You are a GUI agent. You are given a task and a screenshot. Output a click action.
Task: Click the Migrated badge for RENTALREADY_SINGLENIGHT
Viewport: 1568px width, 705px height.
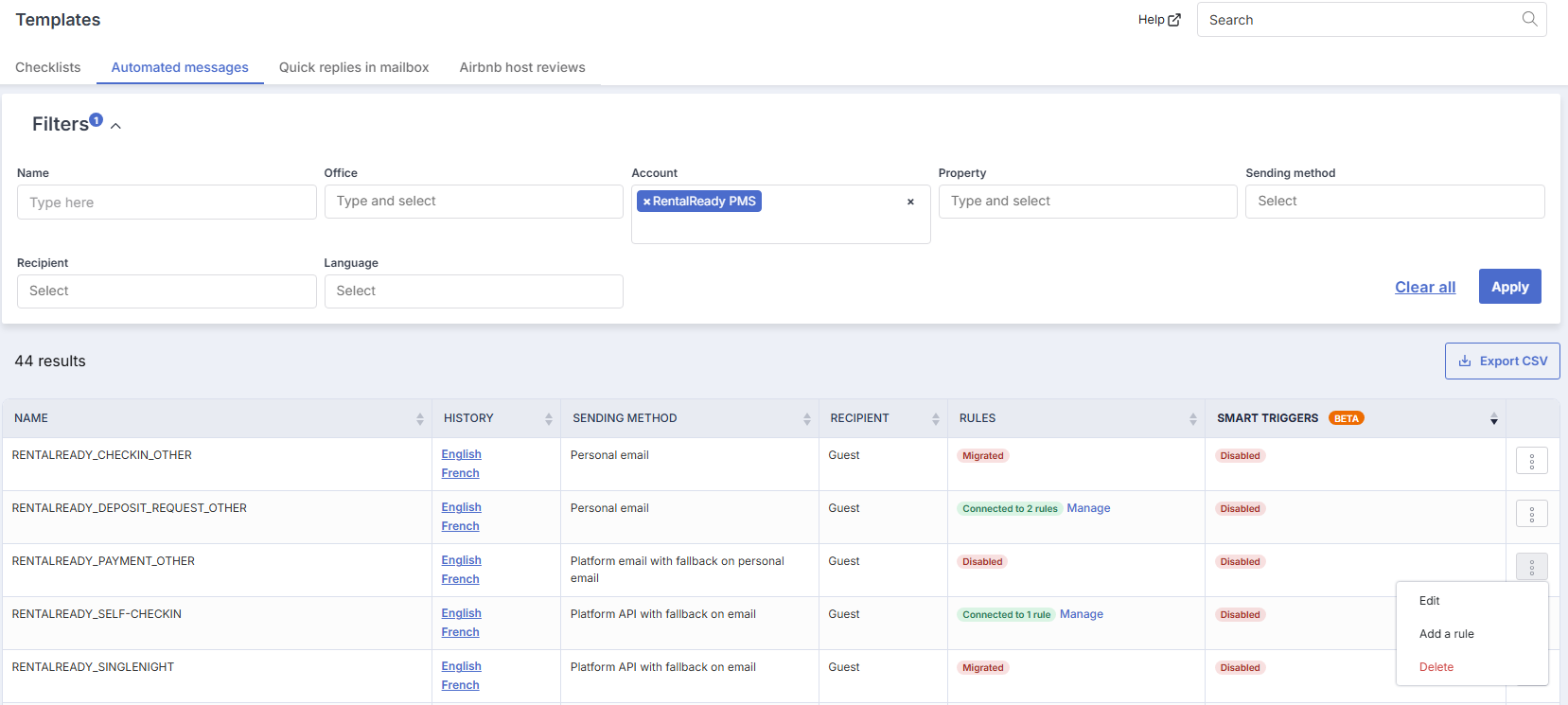pos(983,668)
